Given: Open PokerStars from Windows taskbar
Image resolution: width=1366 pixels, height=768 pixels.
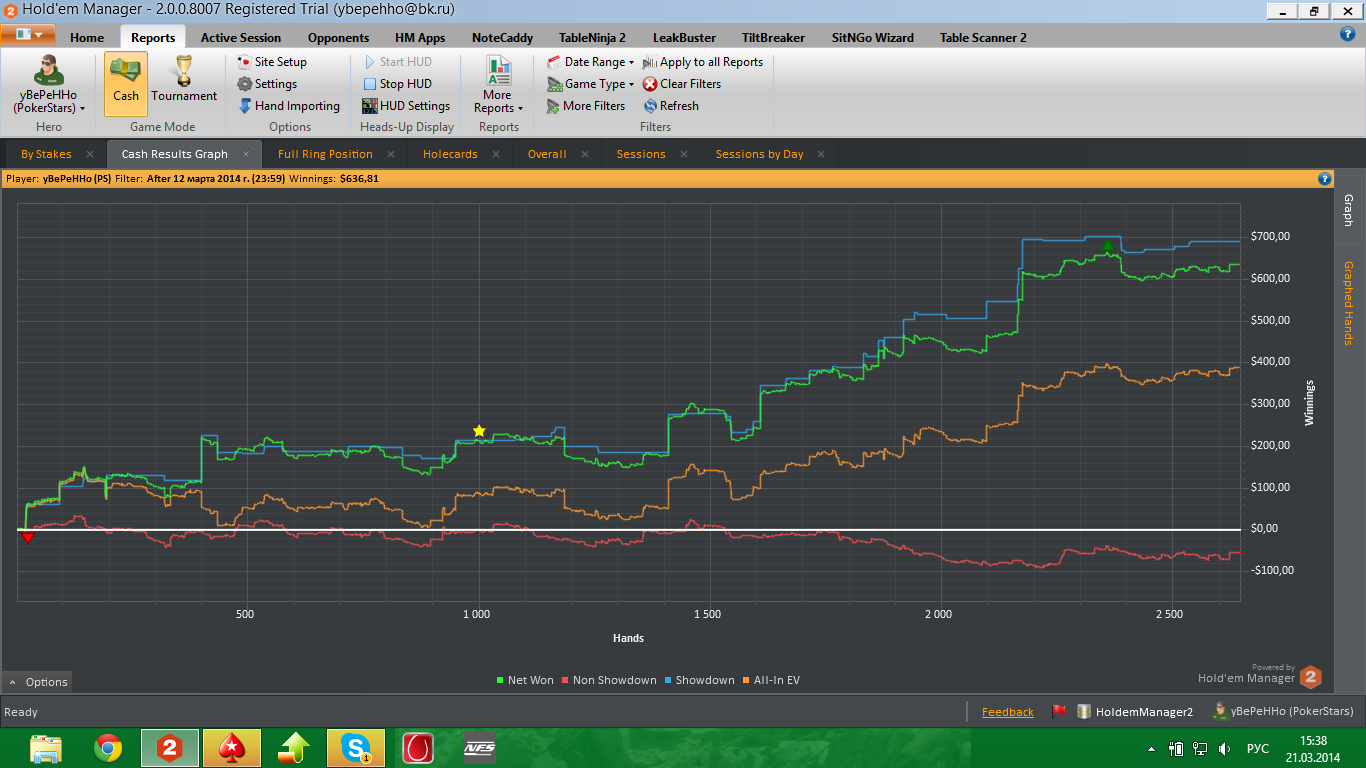Looking at the screenshot, I should point(232,747).
